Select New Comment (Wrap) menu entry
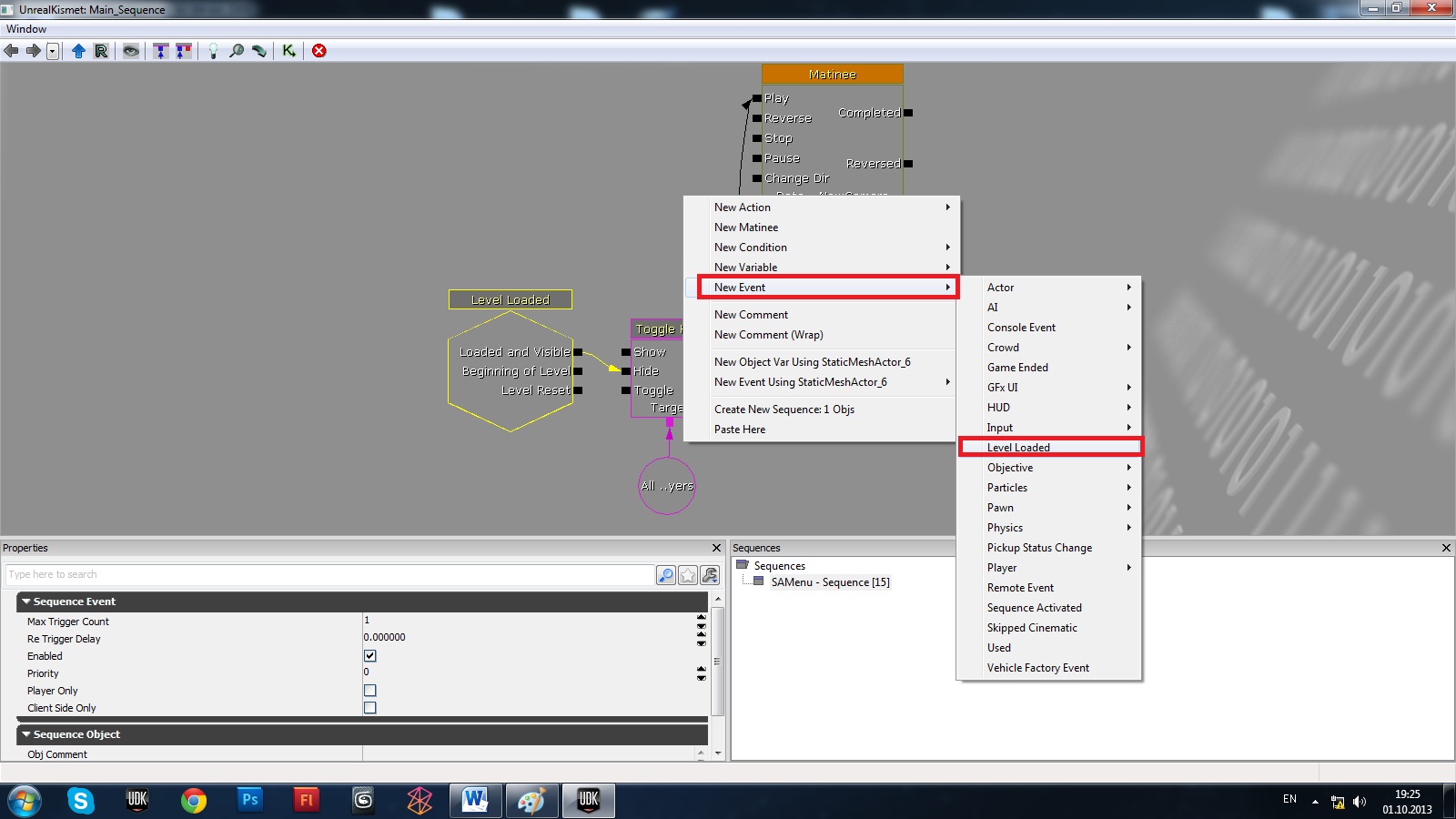Viewport: 1456px width, 819px height. coord(822,335)
